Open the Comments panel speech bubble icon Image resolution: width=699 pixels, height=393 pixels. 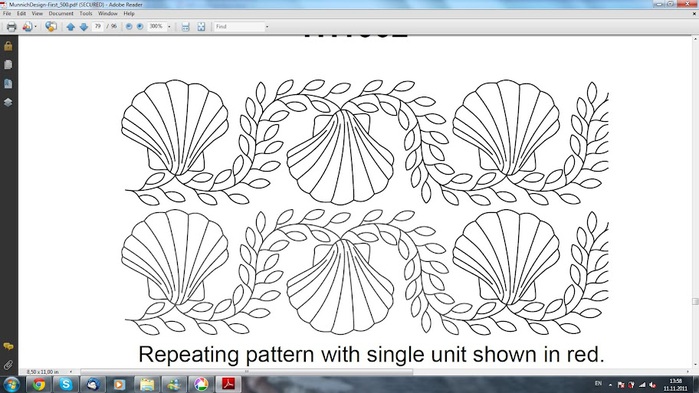pyautogui.click(x=8, y=346)
